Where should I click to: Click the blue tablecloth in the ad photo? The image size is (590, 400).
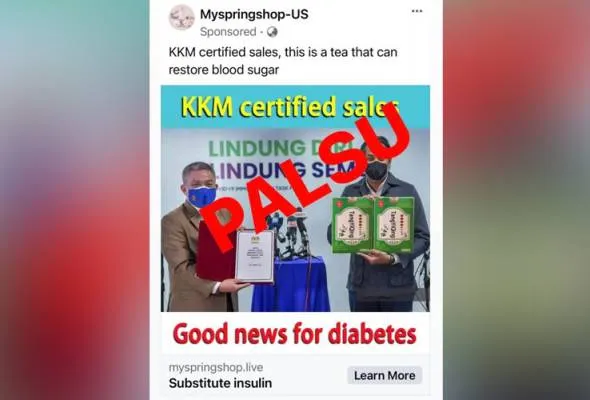coord(290,284)
